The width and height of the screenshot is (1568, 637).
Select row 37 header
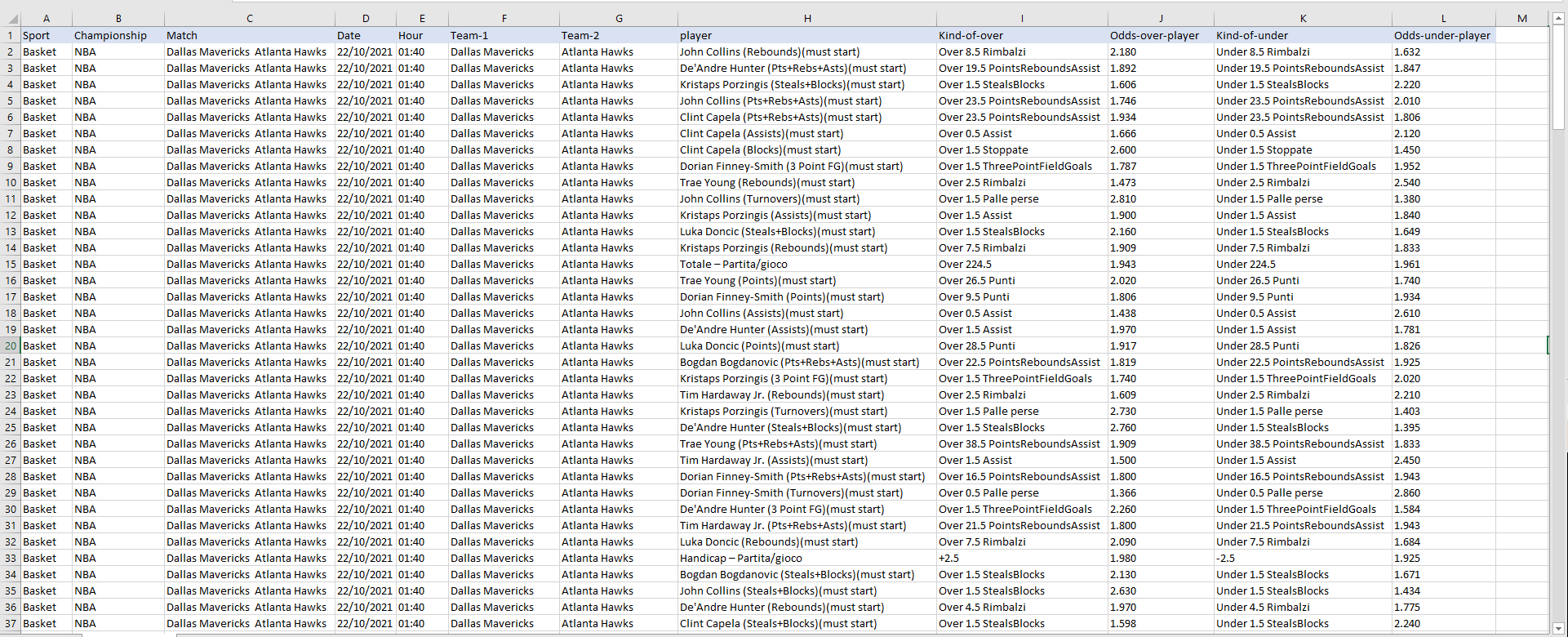pos(11,623)
